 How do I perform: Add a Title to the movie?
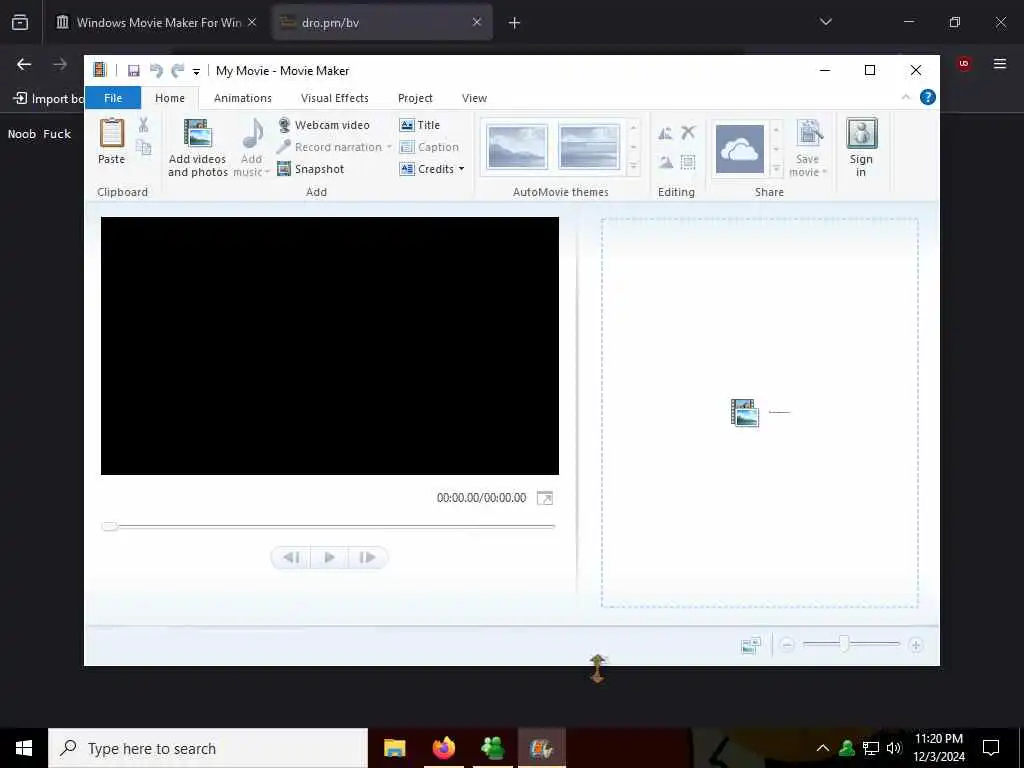(x=420, y=125)
